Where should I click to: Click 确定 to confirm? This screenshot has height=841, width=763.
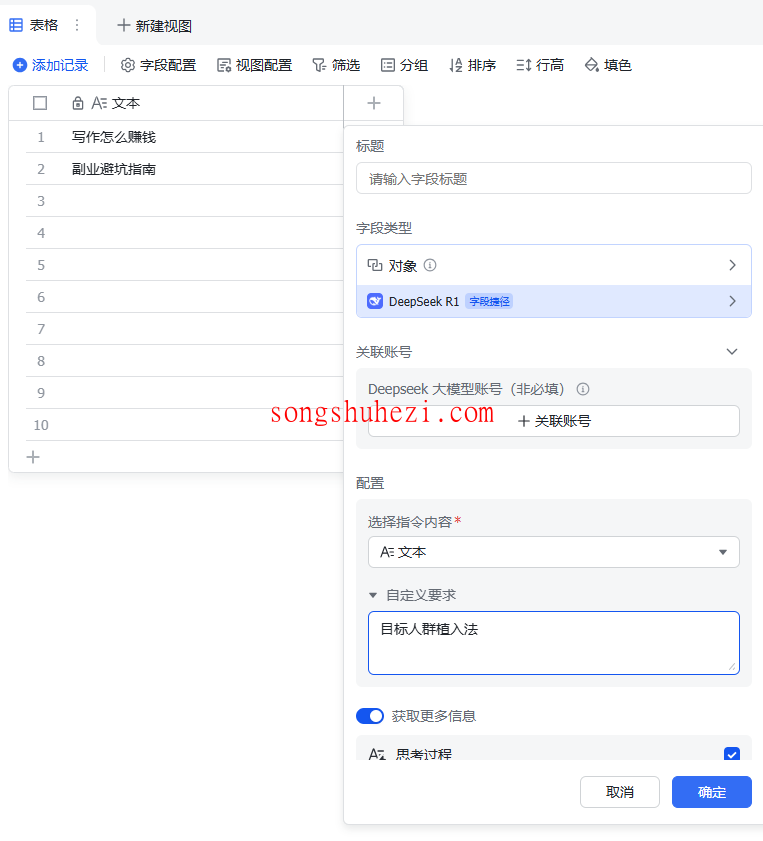[712, 792]
